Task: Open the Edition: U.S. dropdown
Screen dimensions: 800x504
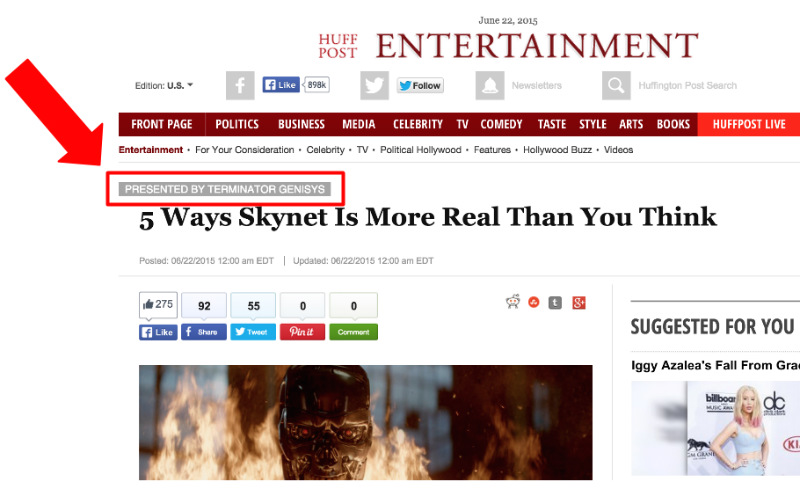Action: [164, 85]
